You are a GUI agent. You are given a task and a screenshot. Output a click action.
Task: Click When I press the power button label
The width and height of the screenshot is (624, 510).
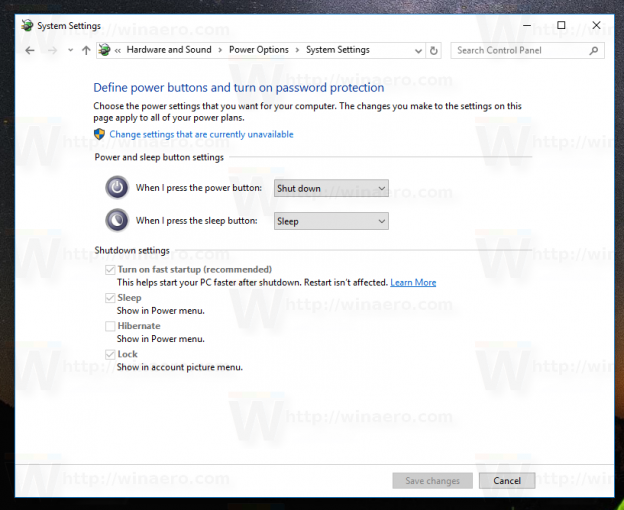tap(199, 188)
